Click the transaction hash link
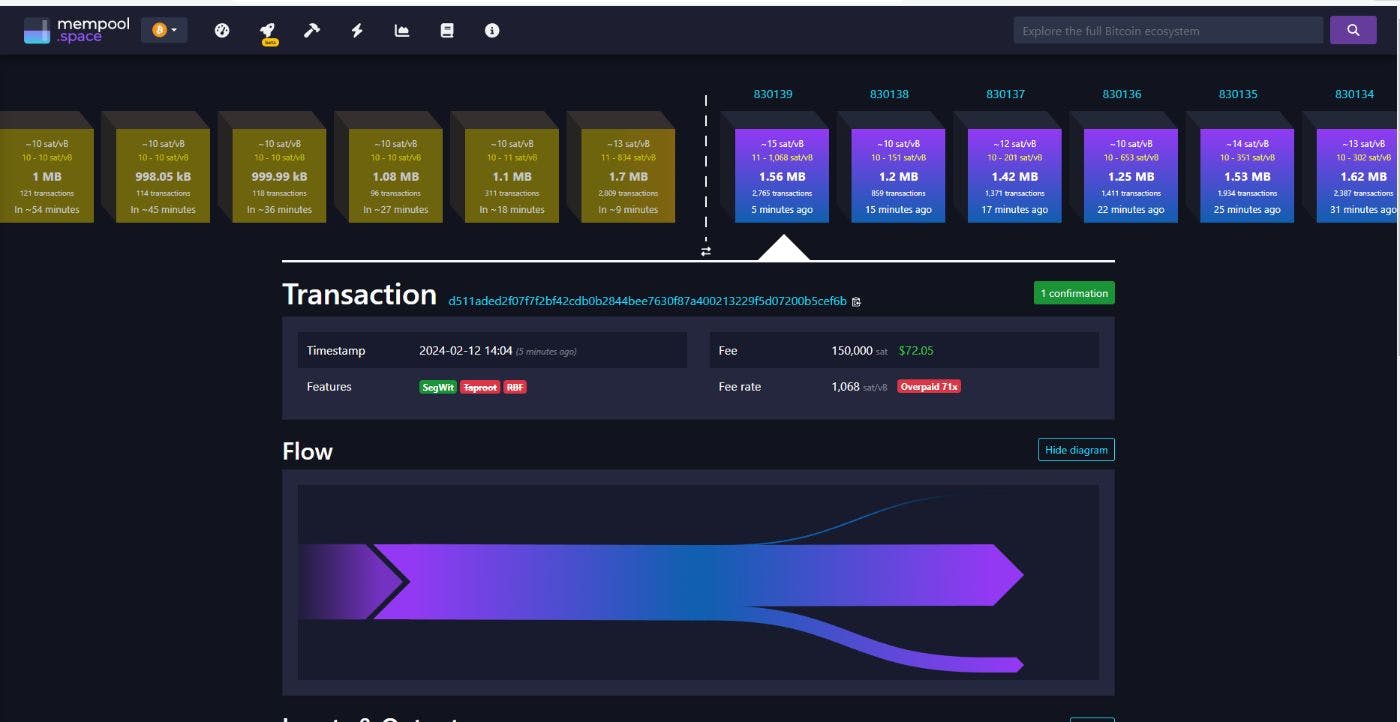The height and width of the screenshot is (722, 1400). [x=647, y=301]
